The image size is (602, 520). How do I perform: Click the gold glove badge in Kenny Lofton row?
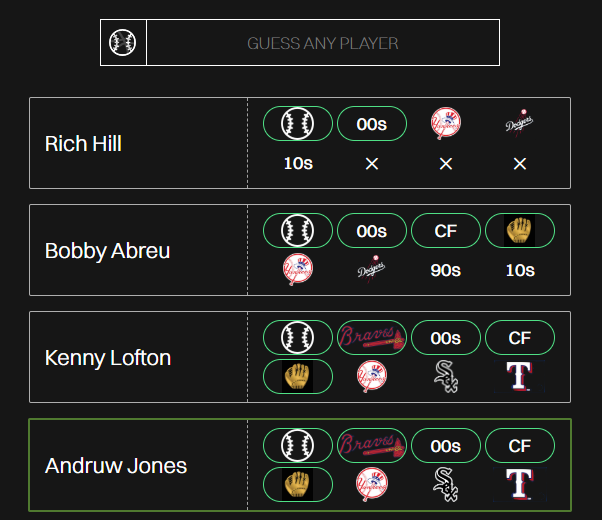(298, 377)
